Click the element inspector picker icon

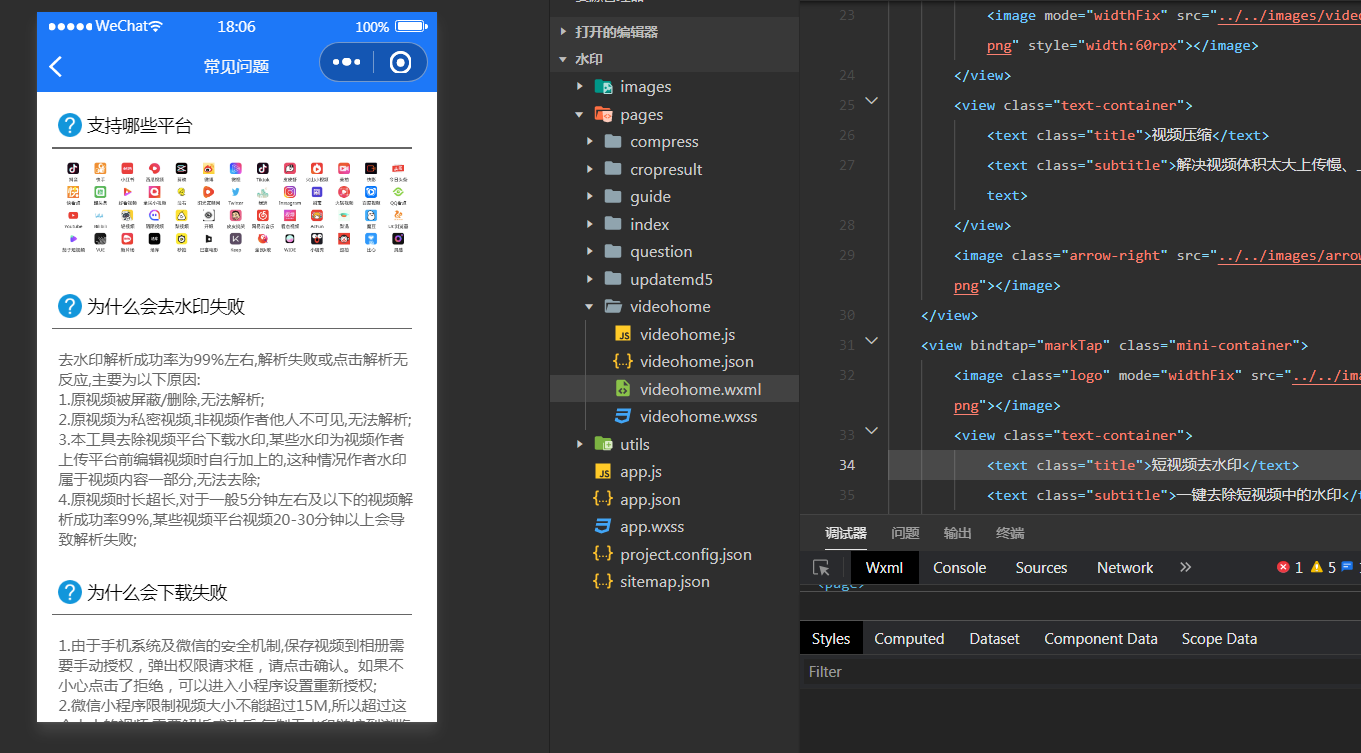(821, 567)
